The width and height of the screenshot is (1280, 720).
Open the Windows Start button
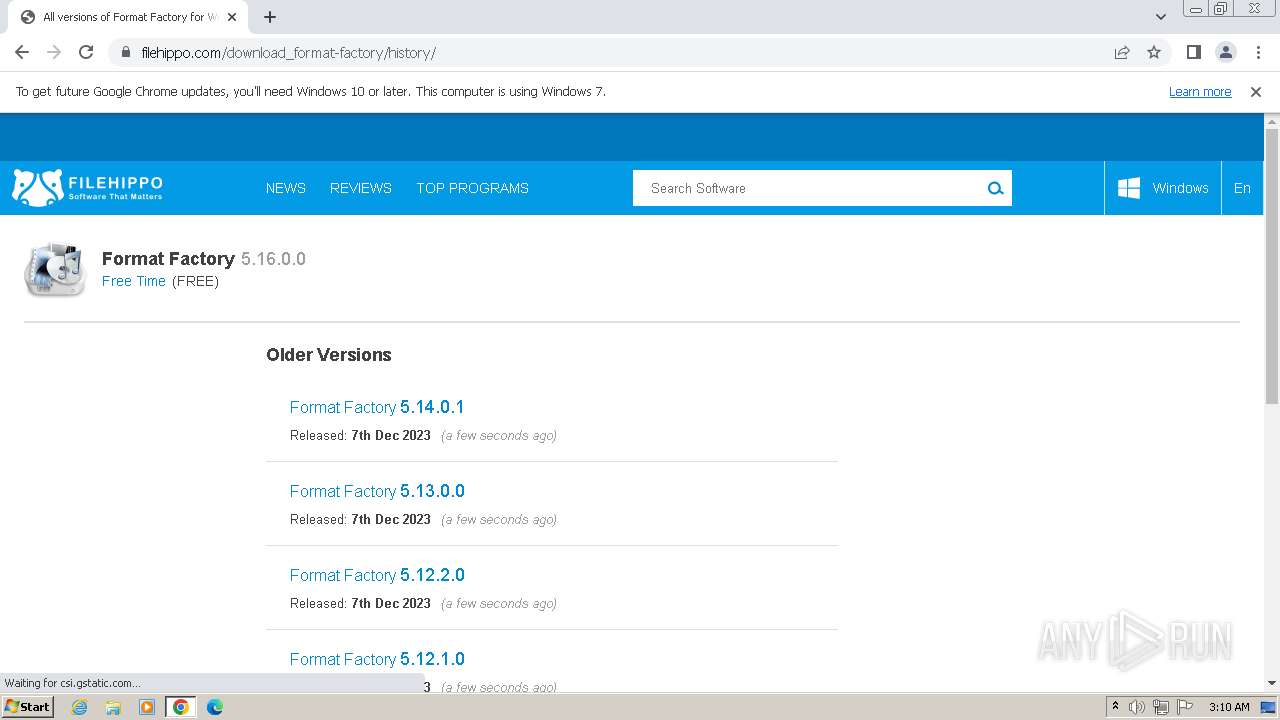point(28,707)
